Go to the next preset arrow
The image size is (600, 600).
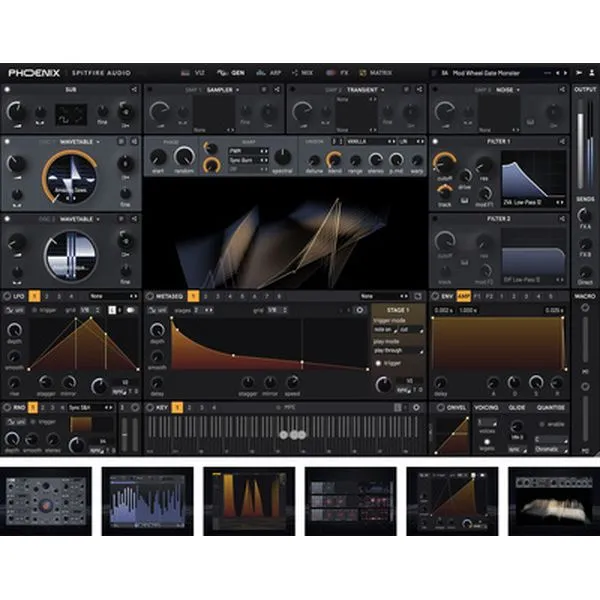[565, 73]
